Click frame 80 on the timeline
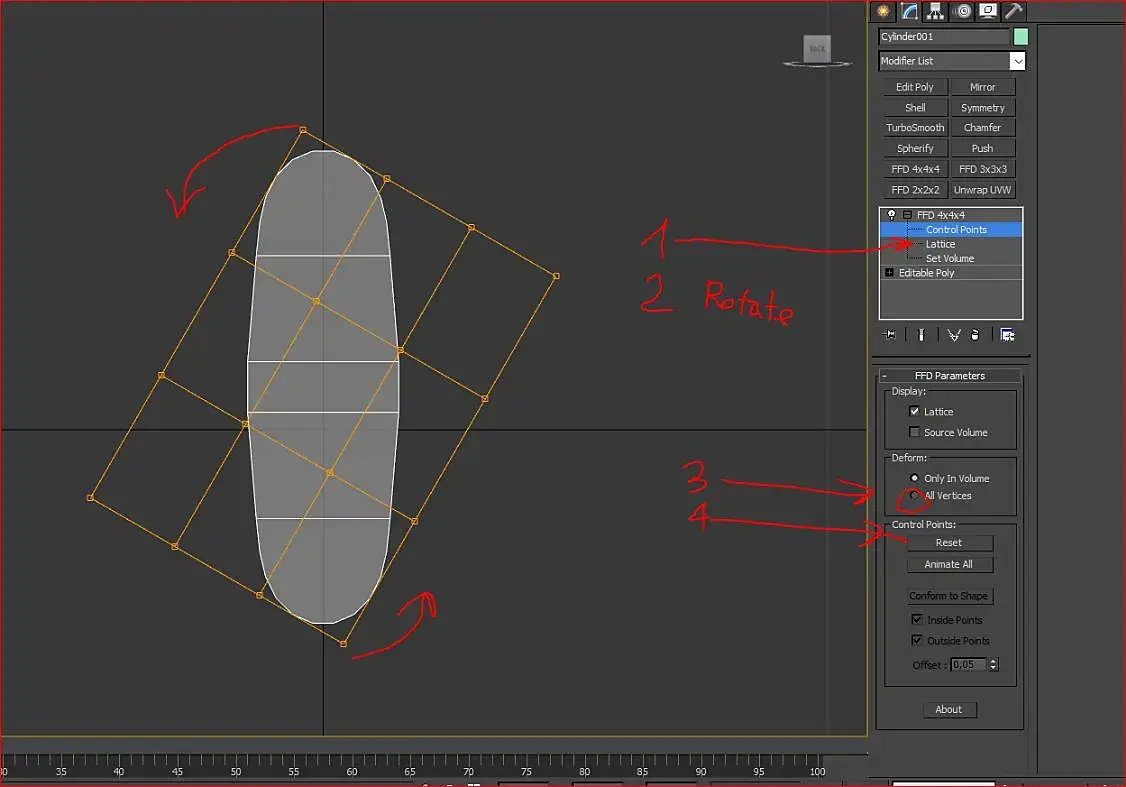 (585, 771)
